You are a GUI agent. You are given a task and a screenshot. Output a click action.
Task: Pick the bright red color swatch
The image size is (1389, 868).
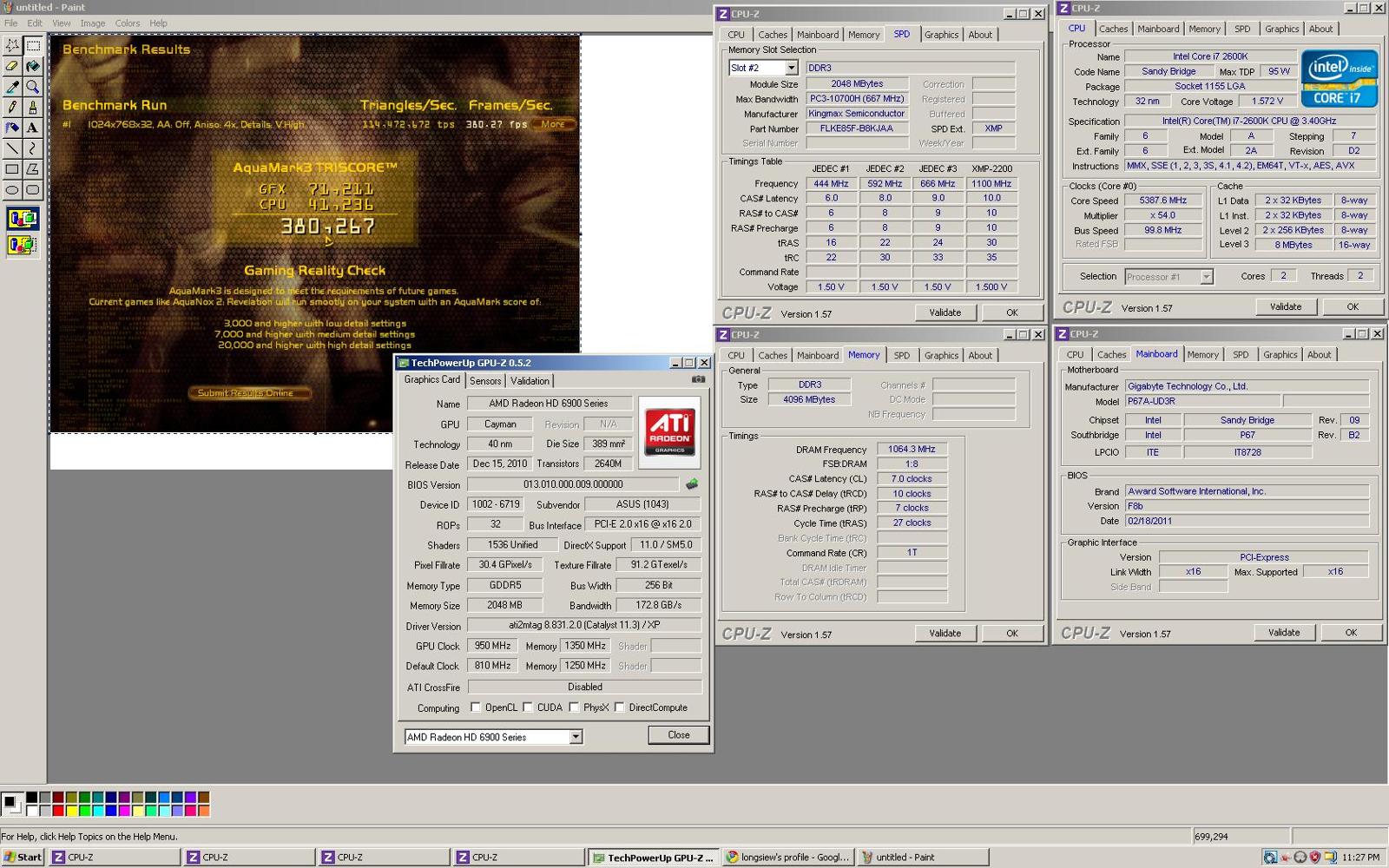click(x=58, y=811)
